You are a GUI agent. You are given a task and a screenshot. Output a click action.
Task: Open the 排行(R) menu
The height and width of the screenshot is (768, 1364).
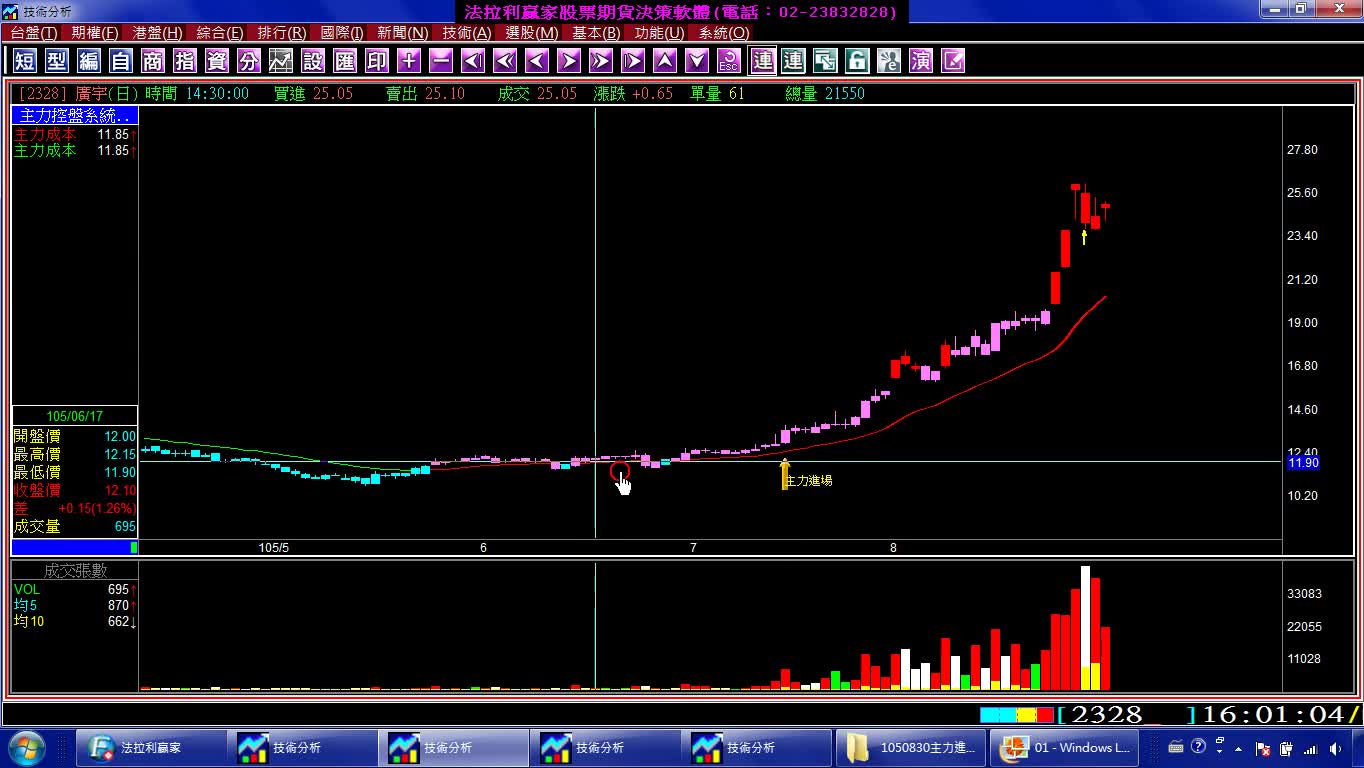[282, 33]
